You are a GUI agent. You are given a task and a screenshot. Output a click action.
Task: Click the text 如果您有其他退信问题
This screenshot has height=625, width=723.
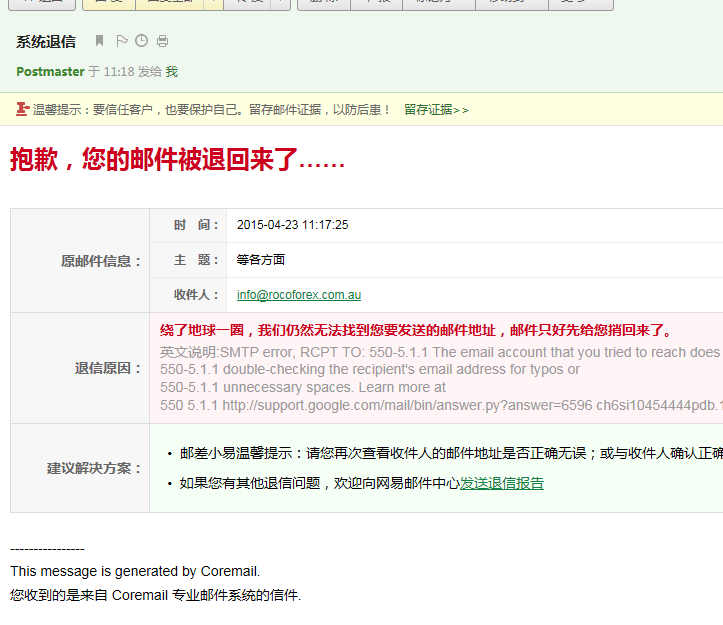click(x=250, y=483)
